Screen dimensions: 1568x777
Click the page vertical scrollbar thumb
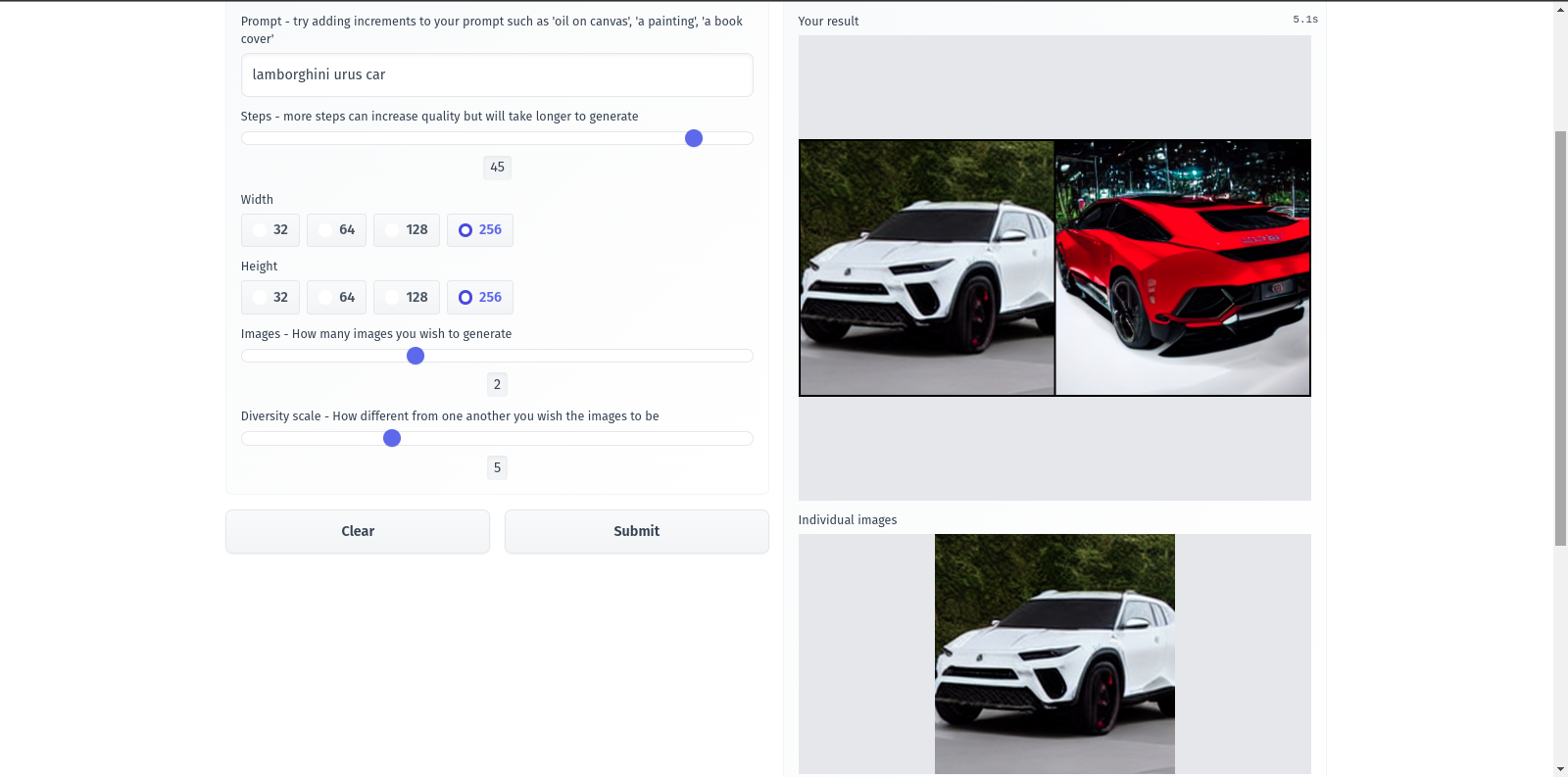(x=1560, y=338)
